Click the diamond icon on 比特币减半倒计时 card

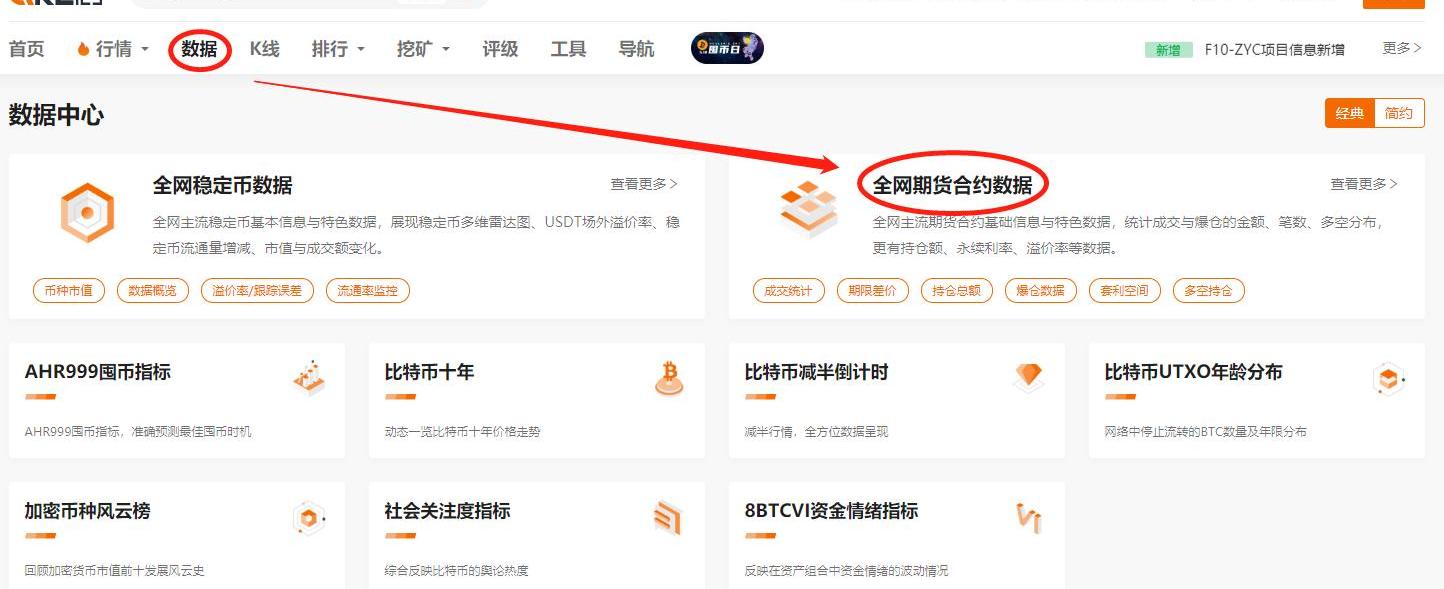[1028, 377]
